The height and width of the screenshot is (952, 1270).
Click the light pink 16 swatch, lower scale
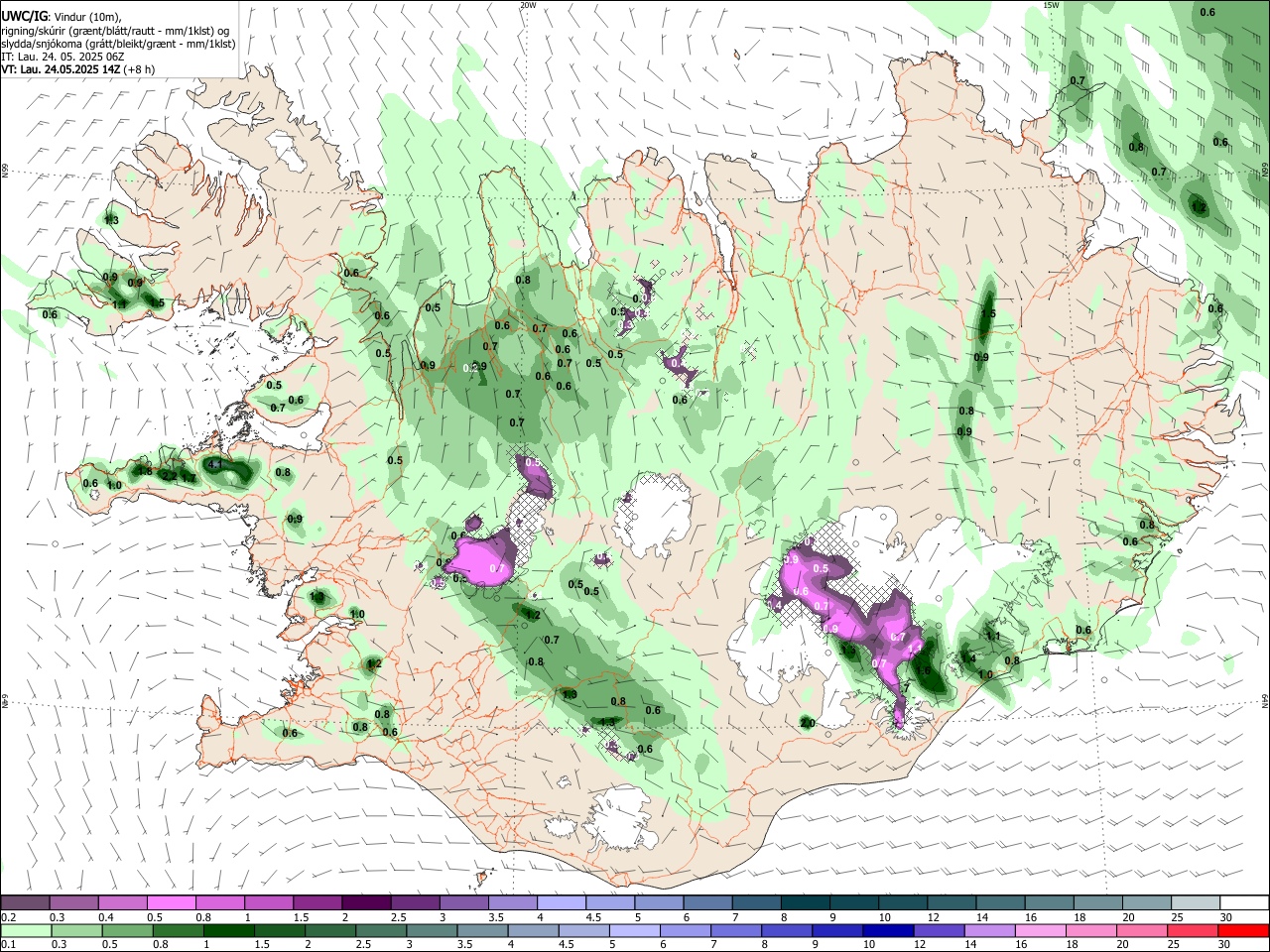coord(1042,930)
